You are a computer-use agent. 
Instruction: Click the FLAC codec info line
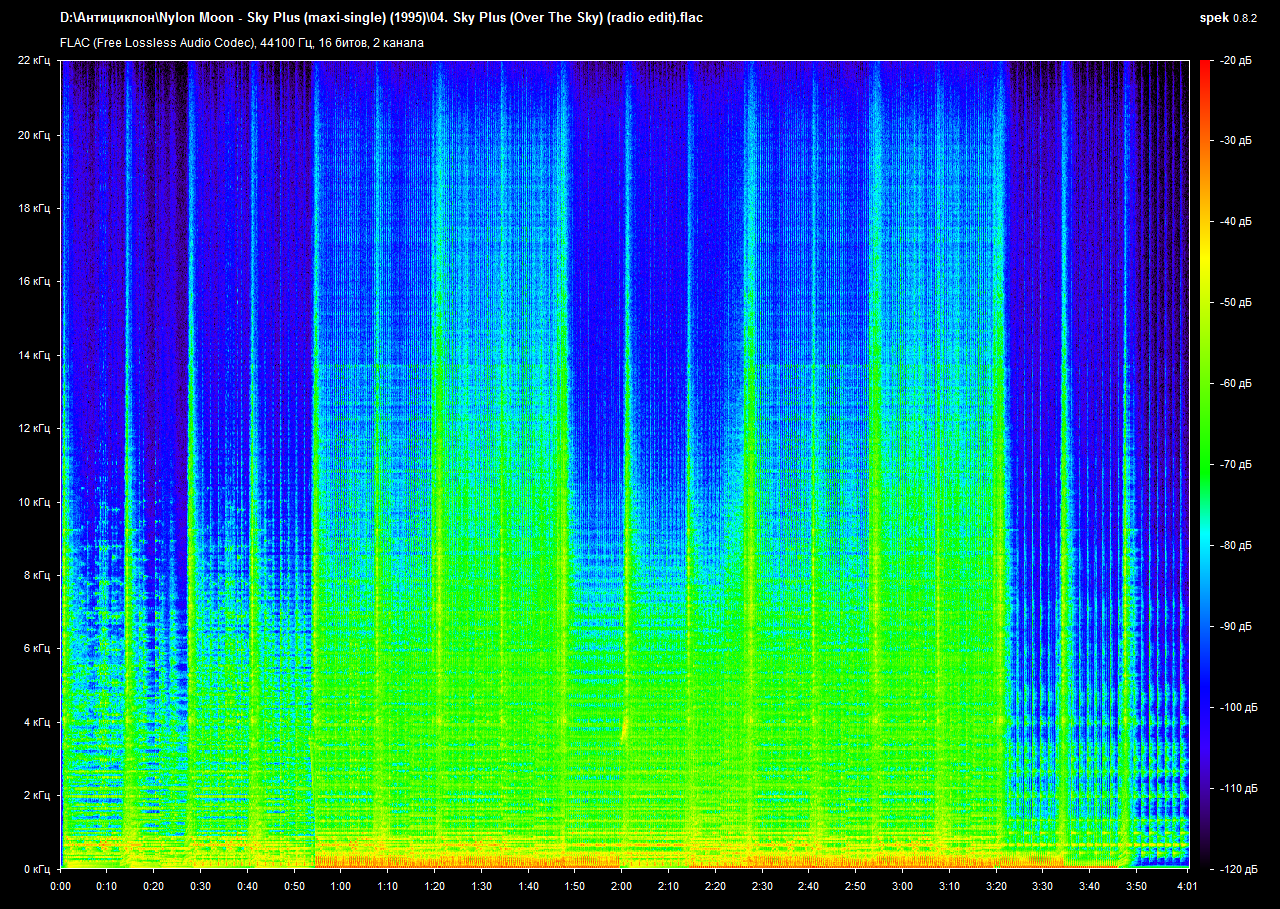tap(242, 42)
